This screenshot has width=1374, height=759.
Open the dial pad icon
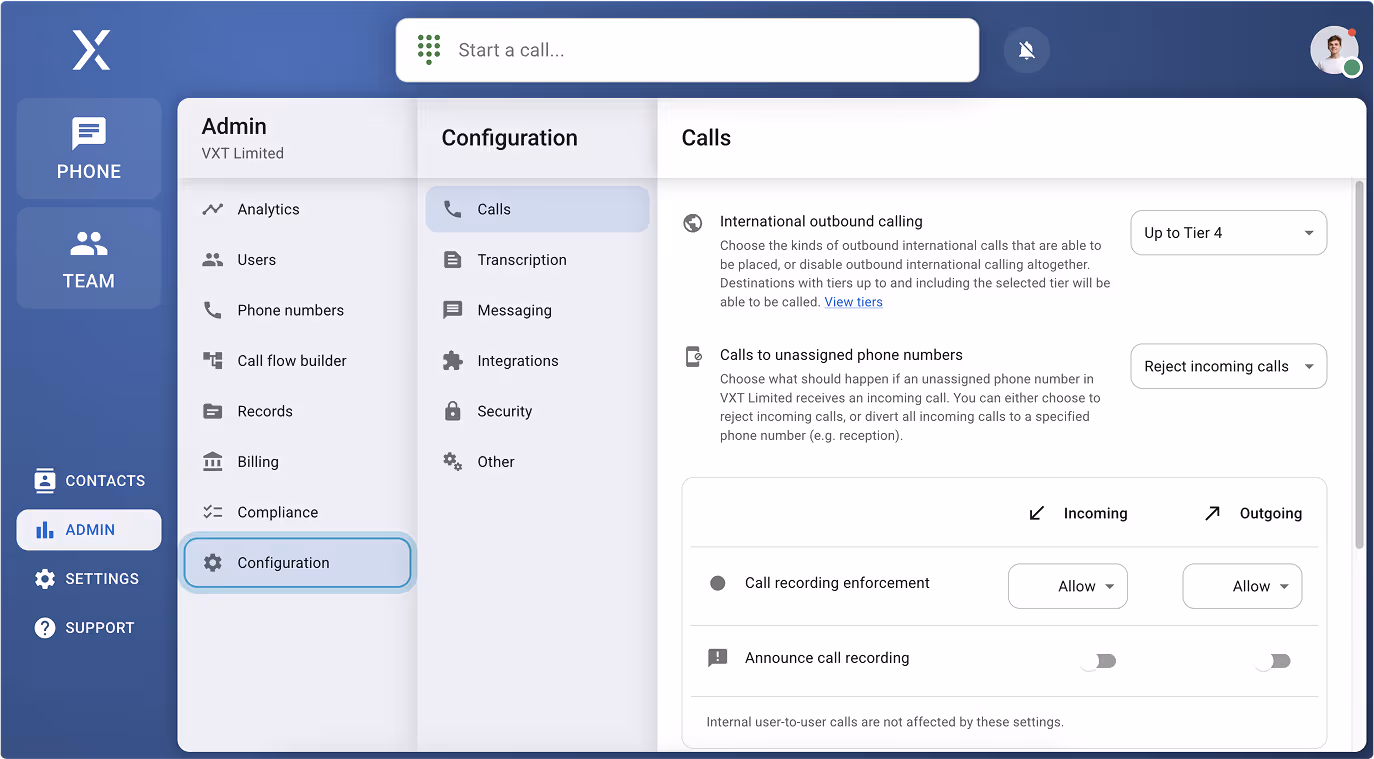tap(429, 50)
